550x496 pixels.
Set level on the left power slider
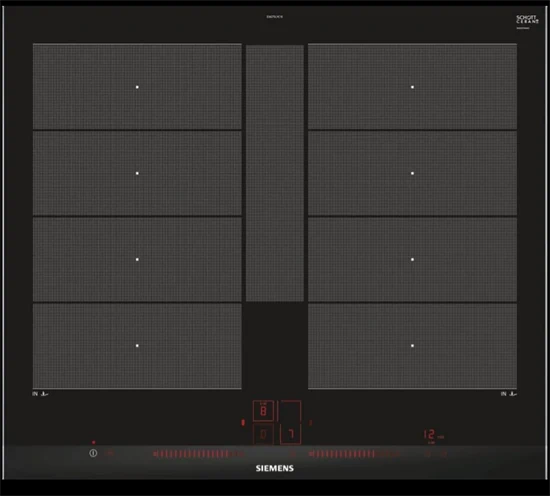click(x=198, y=454)
